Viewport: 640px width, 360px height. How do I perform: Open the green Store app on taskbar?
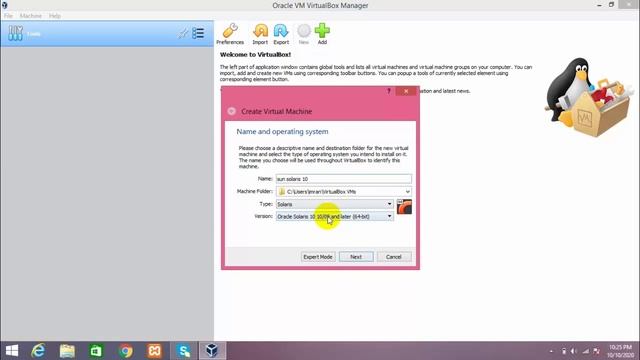coord(96,351)
